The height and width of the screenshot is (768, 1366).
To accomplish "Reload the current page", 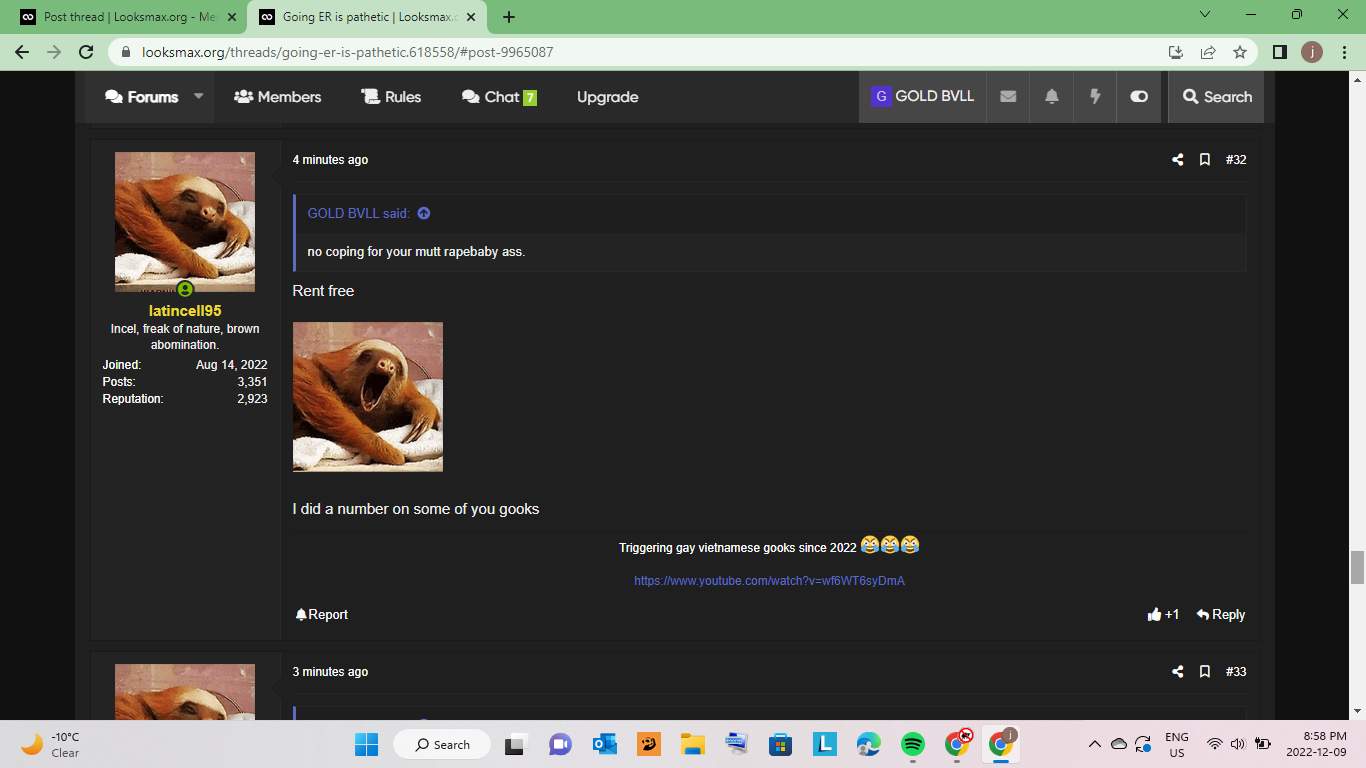I will point(86,52).
